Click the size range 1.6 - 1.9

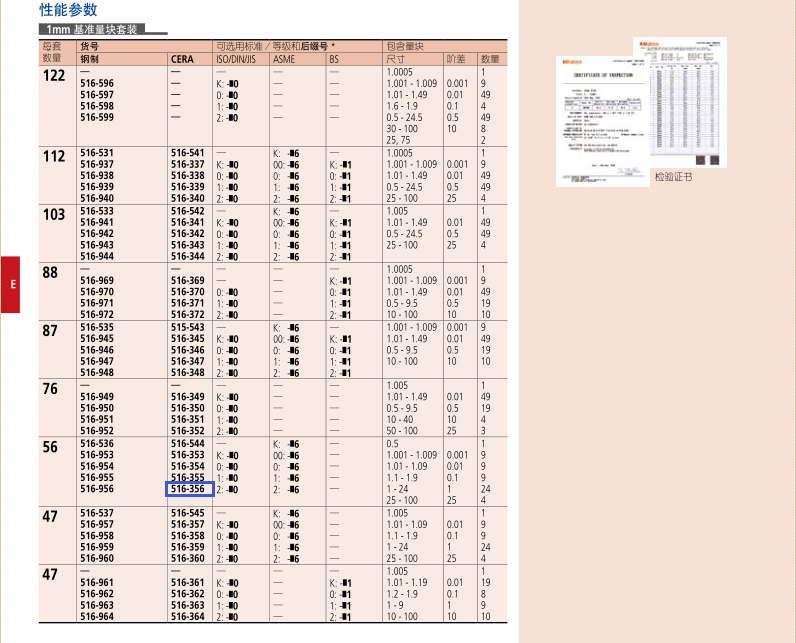pos(402,106)
